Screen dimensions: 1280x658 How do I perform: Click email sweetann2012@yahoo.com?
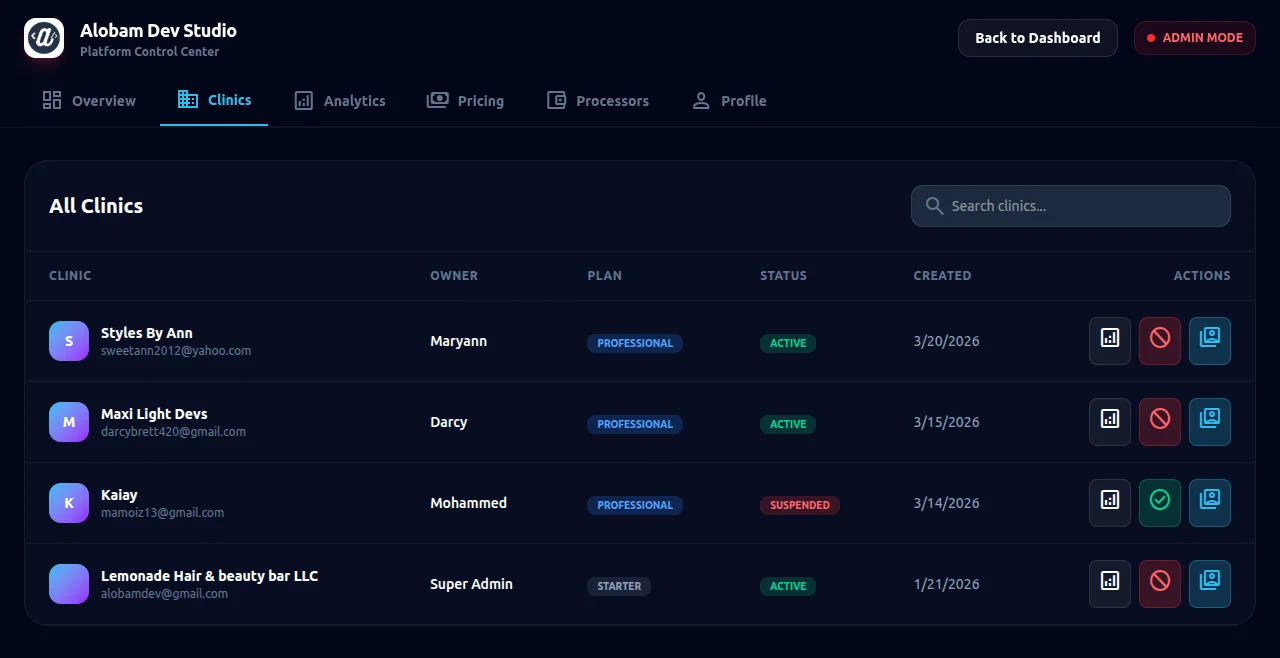point(176,351)
